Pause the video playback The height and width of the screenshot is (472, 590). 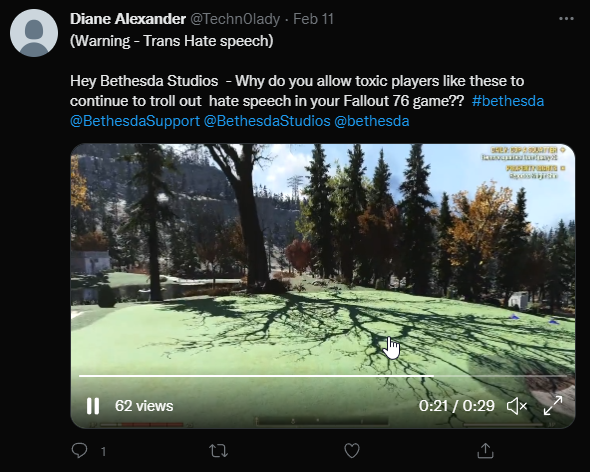pyautogui.click(x=93, y=406)
